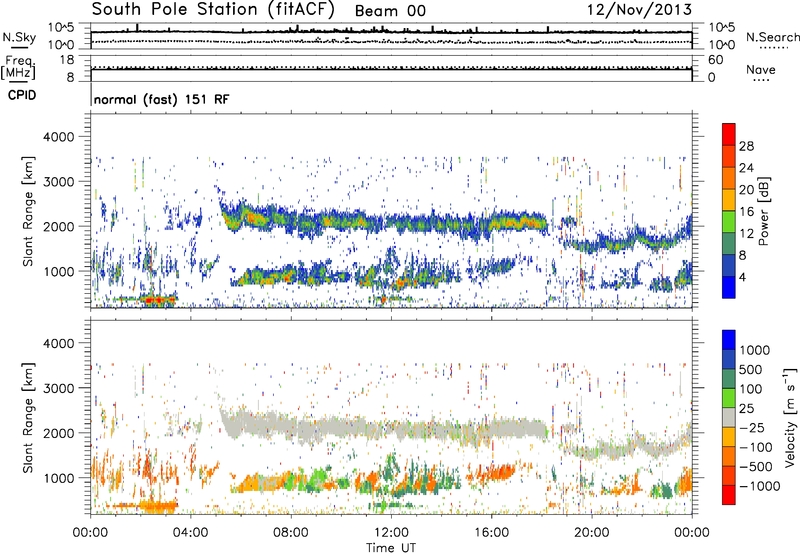Click the 'South Pole Station (fitACF)' title

coord(213,10)
